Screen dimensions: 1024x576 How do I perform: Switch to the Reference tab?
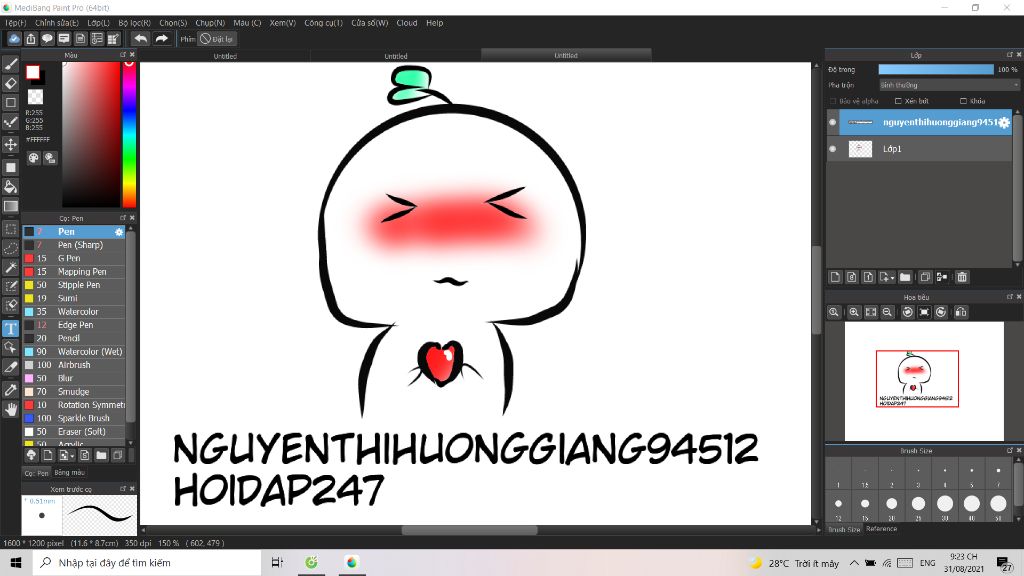882,529
